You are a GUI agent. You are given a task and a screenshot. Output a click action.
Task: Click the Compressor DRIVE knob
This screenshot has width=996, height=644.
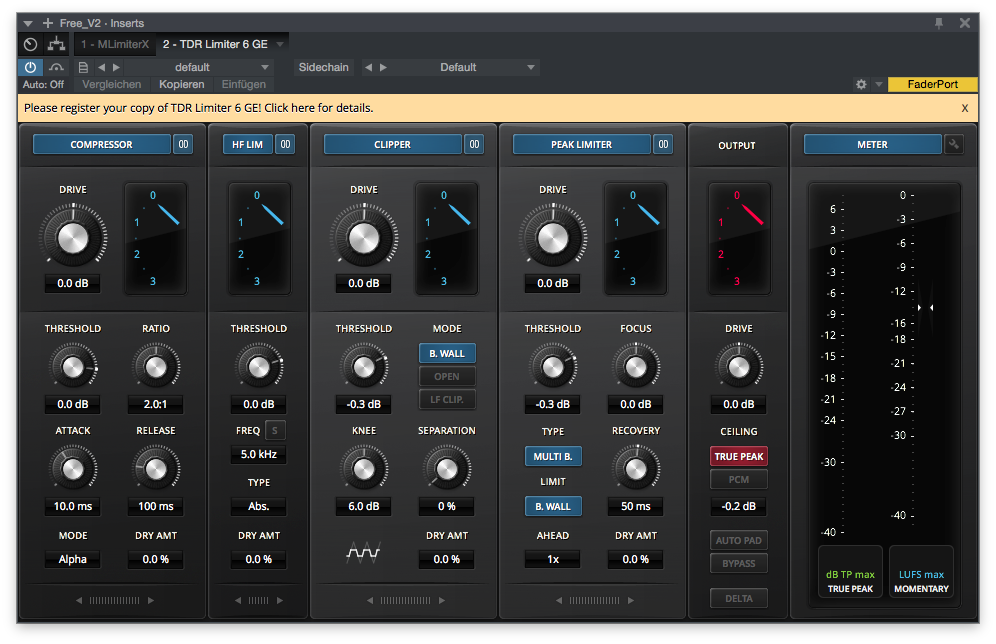(73, 238)
